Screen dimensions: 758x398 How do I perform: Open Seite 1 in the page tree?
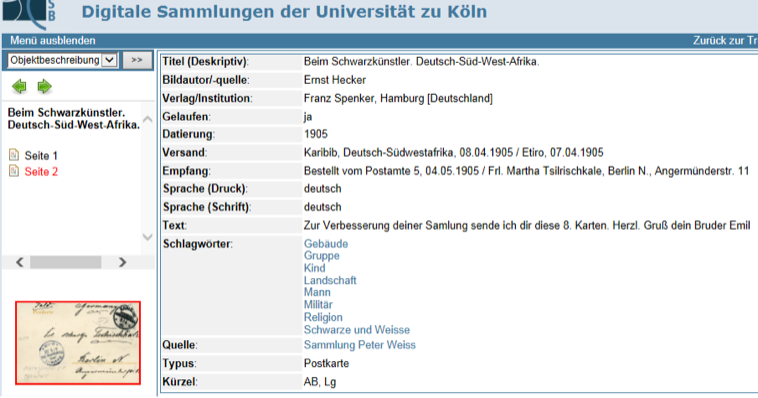click(x=41, y=156)
